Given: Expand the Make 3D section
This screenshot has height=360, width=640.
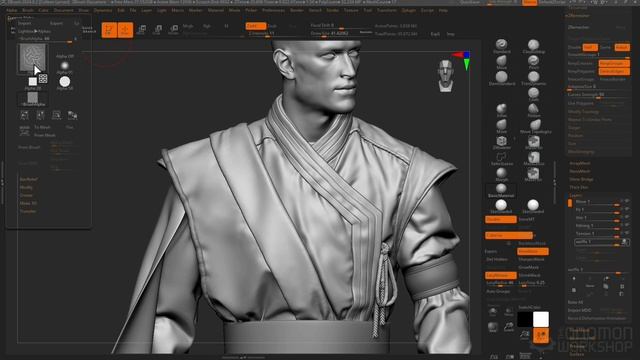Looking at the screenshot, I should coord(28,203).
